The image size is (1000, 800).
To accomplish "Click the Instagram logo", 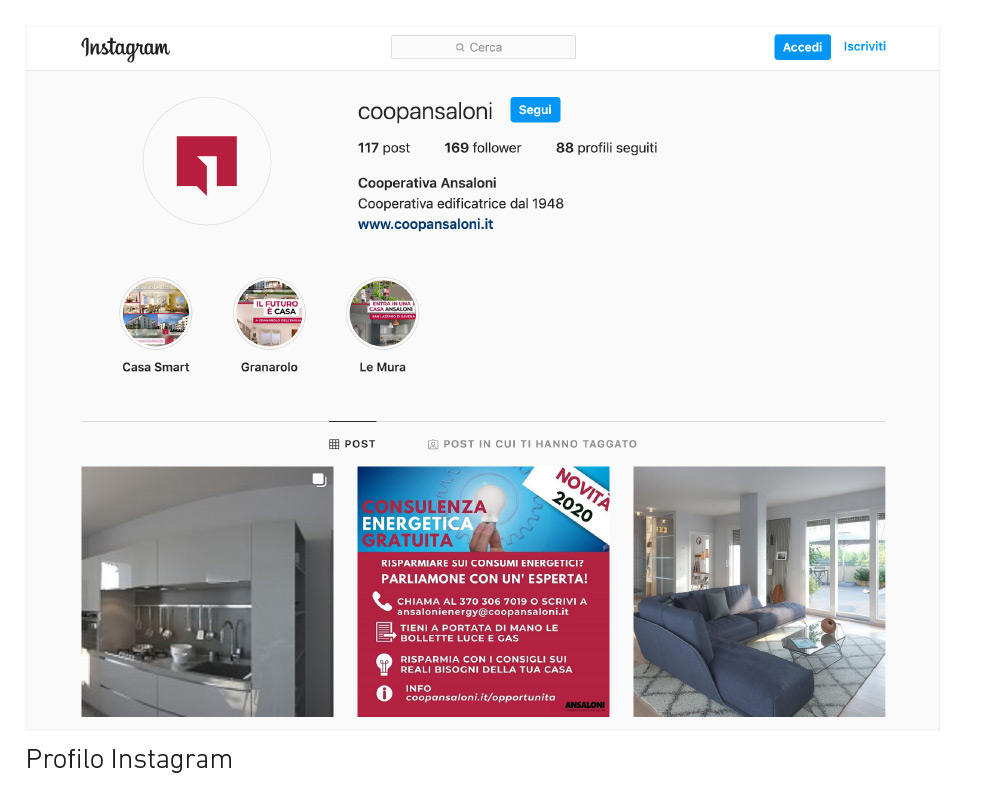I will 126,48.
